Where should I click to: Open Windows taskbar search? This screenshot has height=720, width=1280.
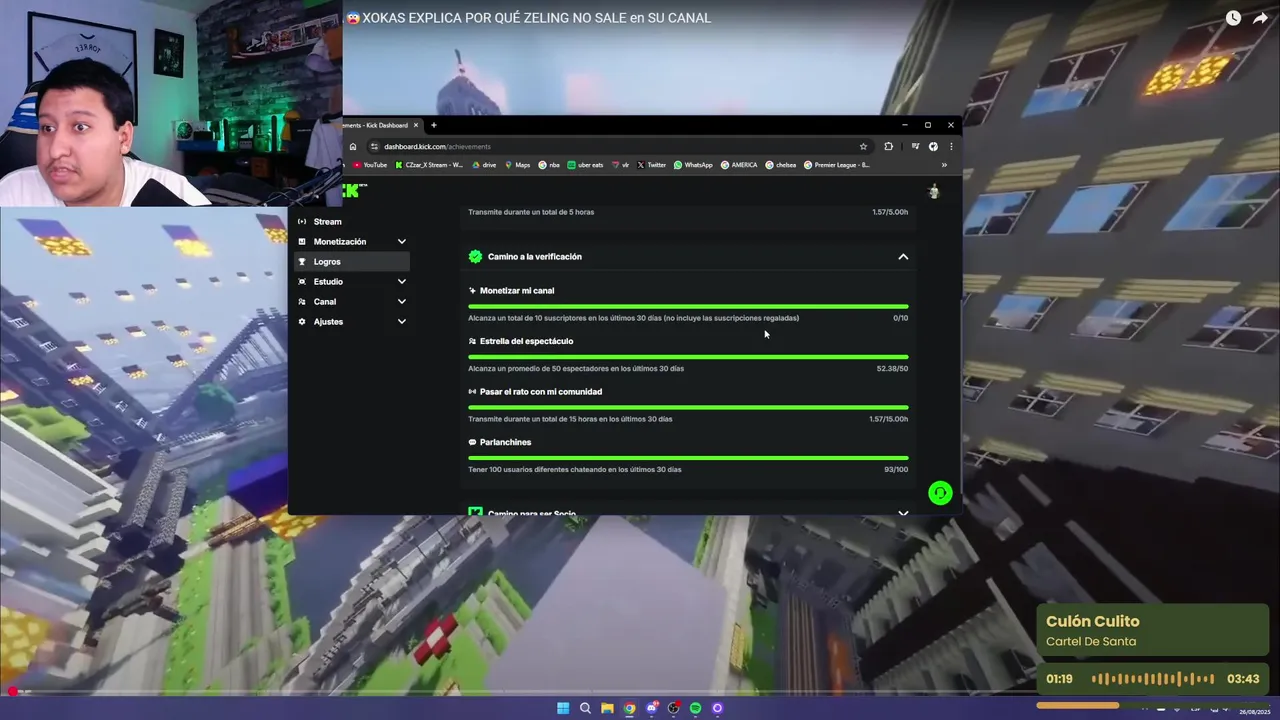[x=585, y=708]
